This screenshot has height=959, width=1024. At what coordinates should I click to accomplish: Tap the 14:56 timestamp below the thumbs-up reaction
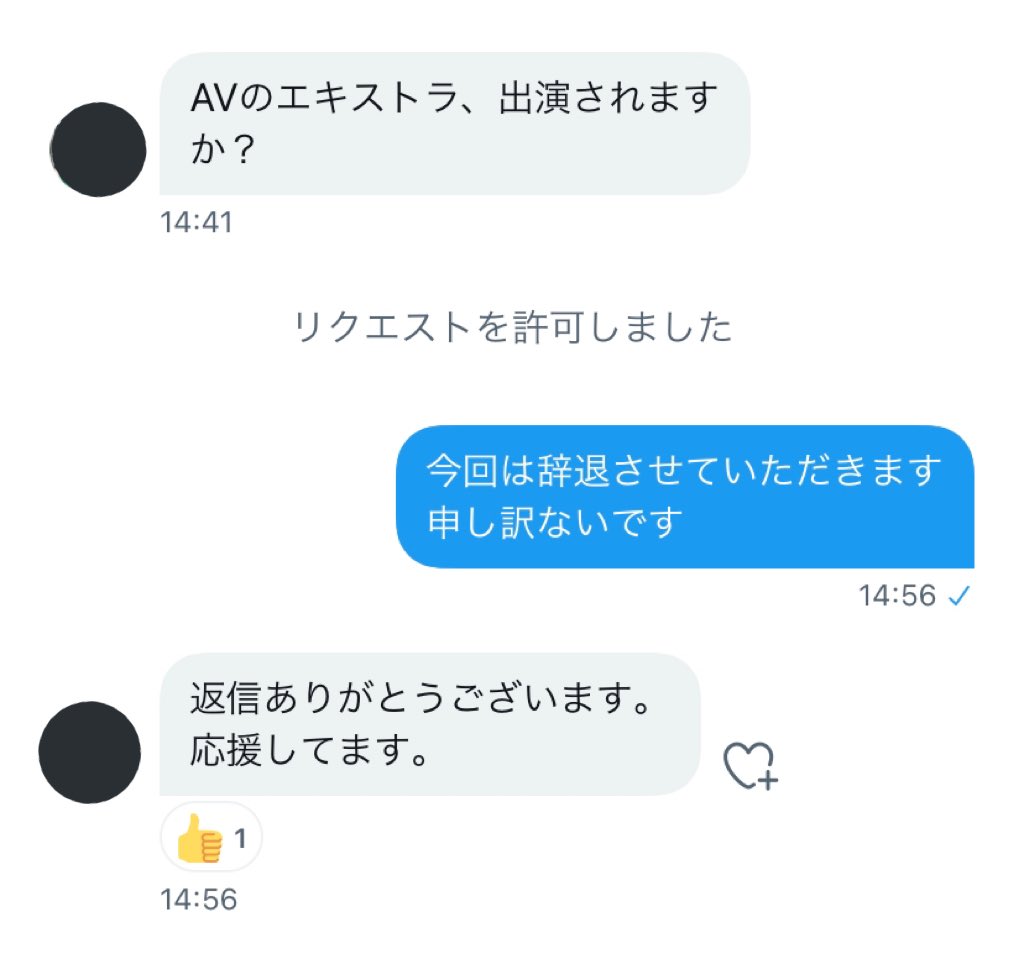199,900
